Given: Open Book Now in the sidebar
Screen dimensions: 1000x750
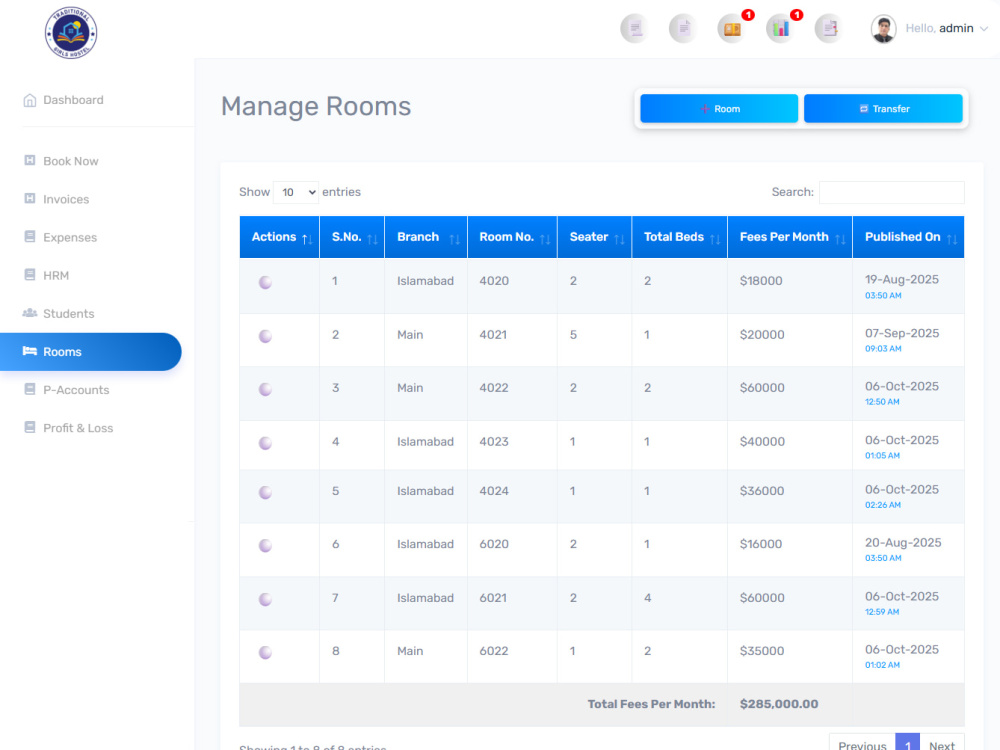Looking at the screenshot, I should (x=71, y=161).
